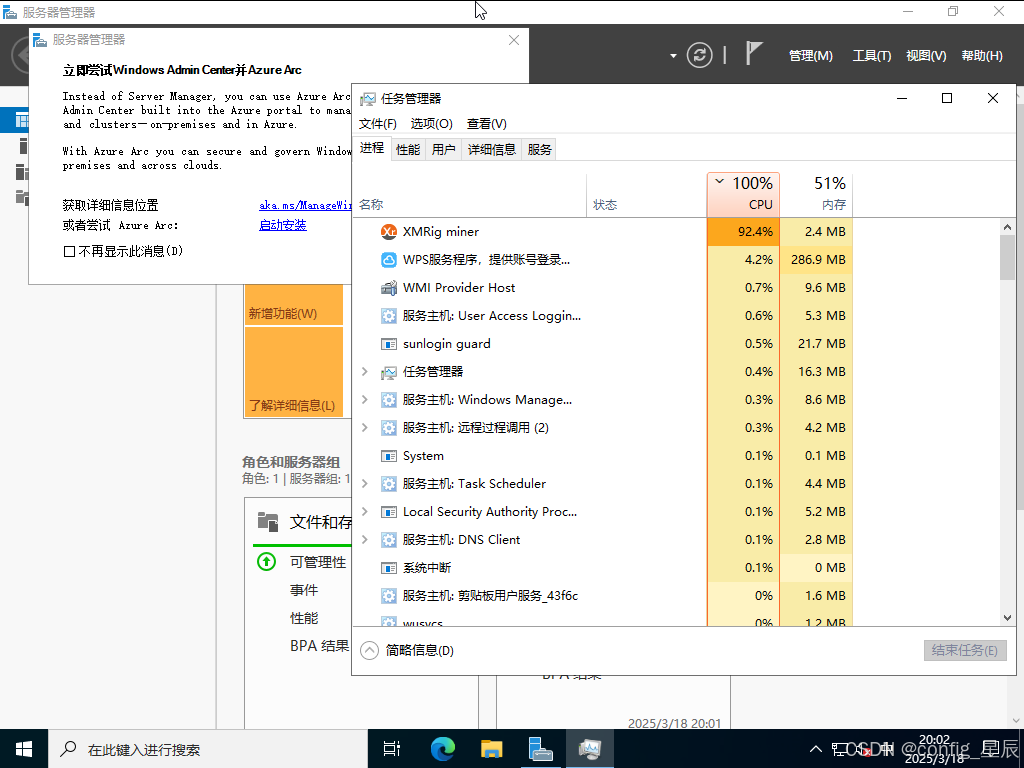Expand the 任务管理器 process group
This screenshot has height=768, width=1024.
coord(365,372)
